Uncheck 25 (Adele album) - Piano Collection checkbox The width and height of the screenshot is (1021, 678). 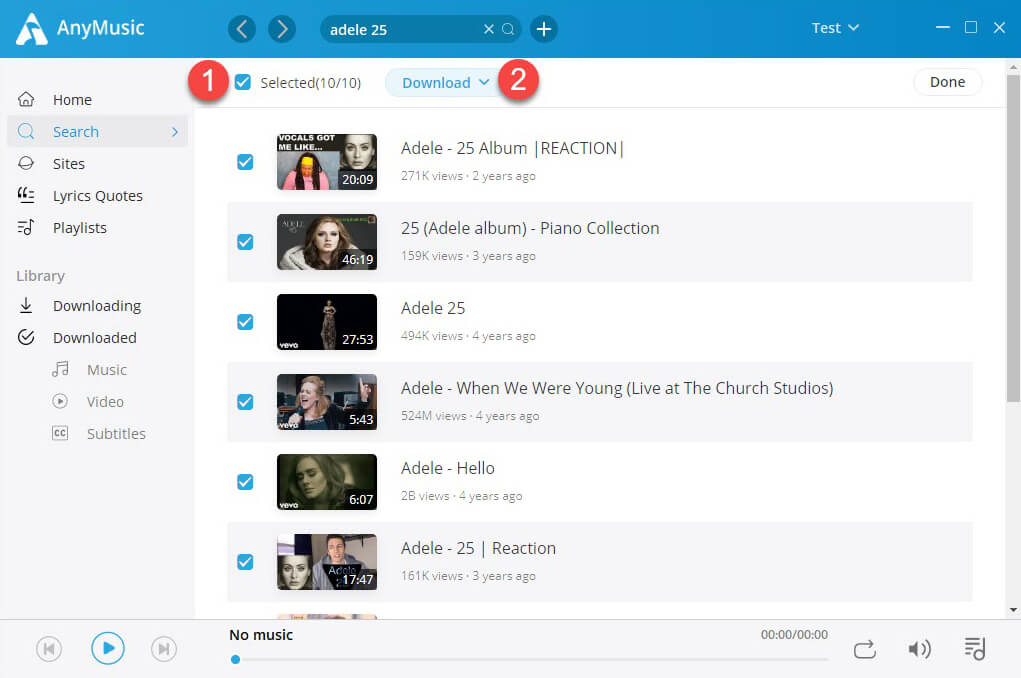coord(245,242)
